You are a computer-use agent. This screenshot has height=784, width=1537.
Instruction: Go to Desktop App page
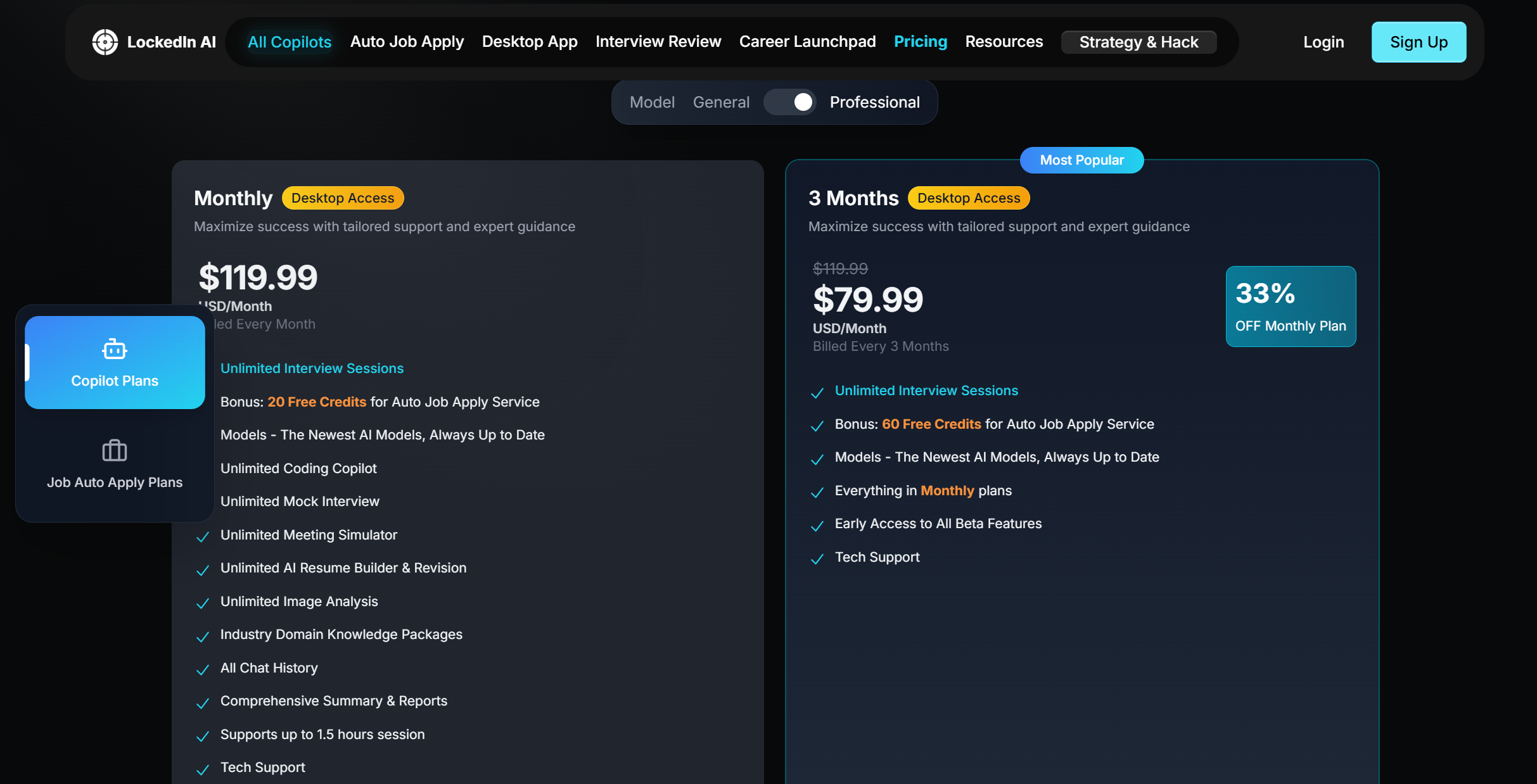(x=530, y=42)
